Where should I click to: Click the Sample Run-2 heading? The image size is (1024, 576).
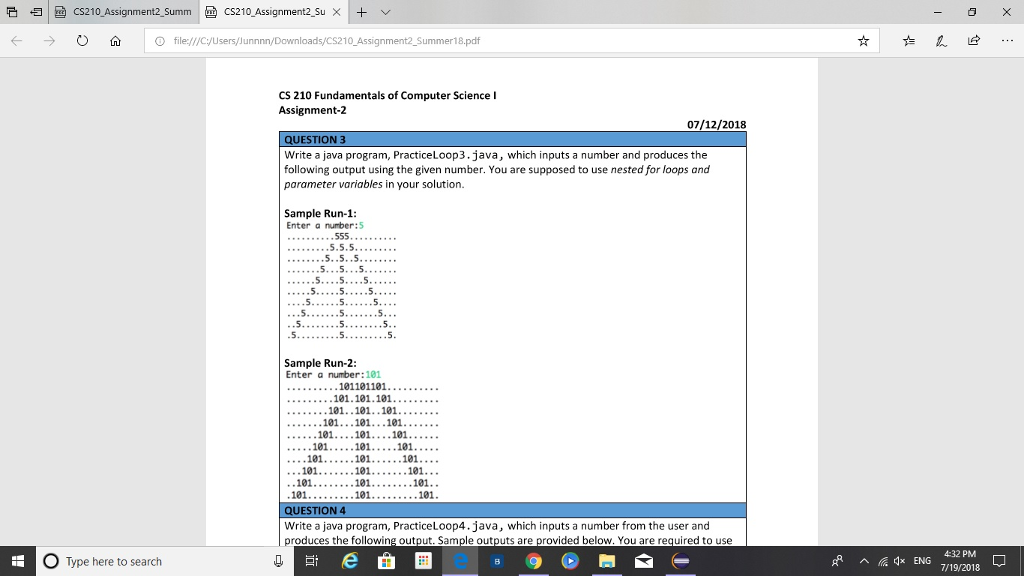320,363
